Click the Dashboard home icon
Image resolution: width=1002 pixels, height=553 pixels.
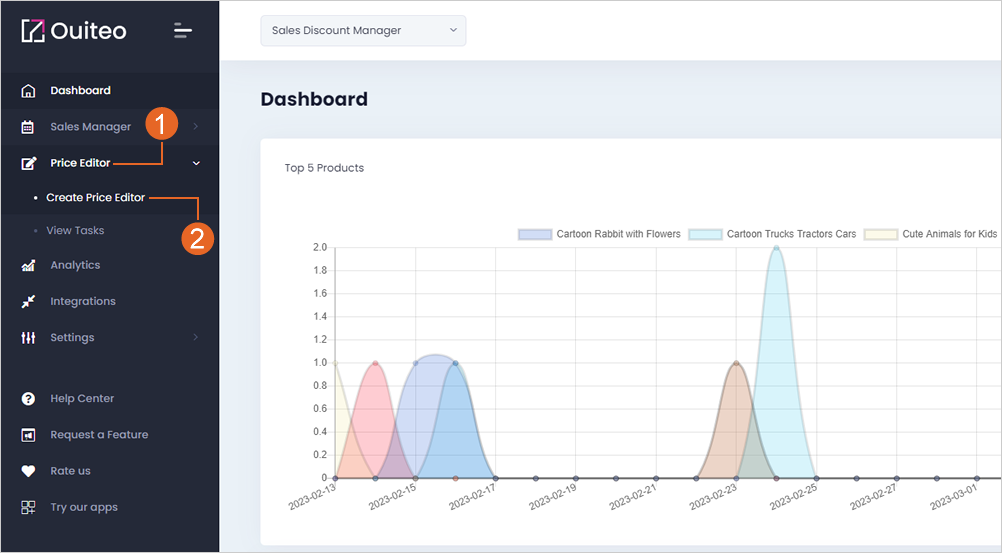(28, 91)
